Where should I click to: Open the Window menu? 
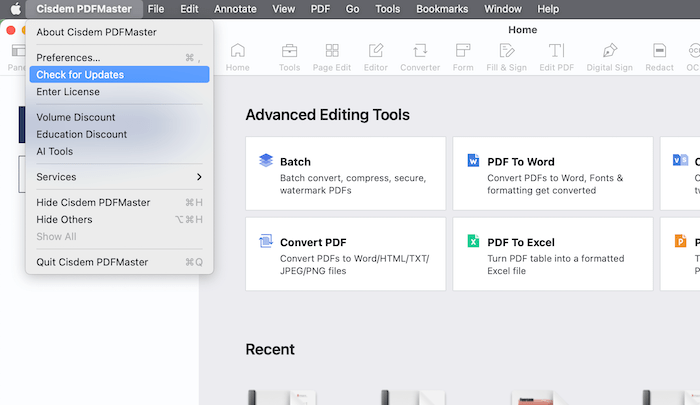tap(503, 9)
